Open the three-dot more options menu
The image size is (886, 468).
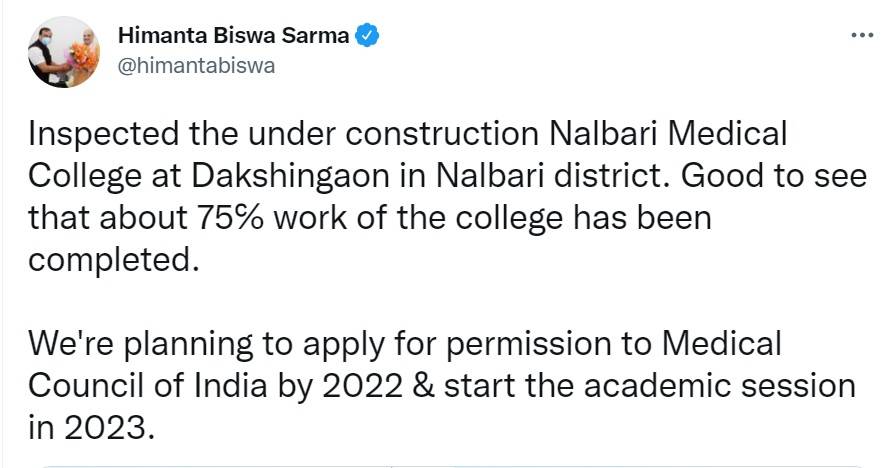(860, 35)
